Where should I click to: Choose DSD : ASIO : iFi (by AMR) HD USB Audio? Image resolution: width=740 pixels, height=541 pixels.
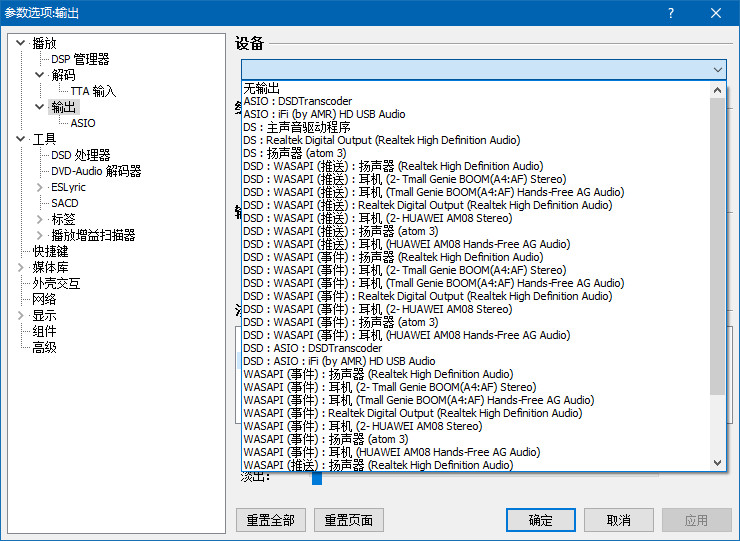click(476, 361)
